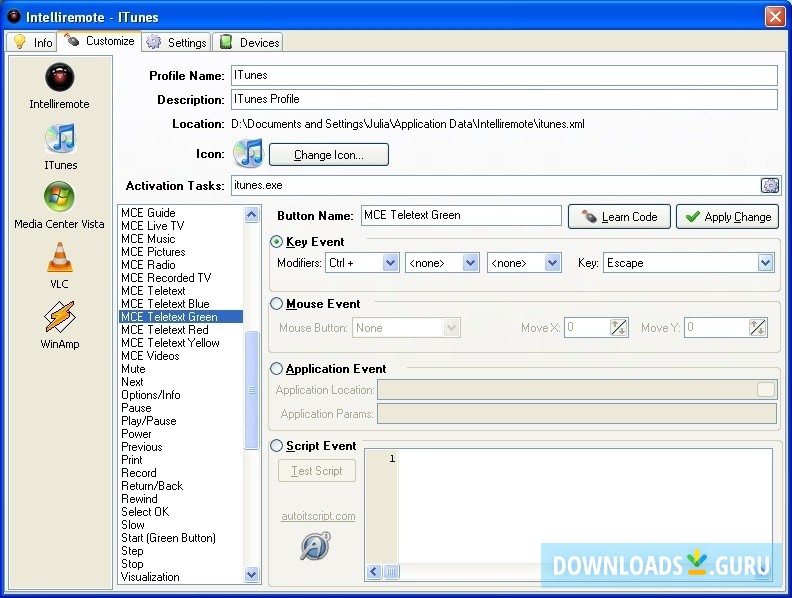Select the Intelliremote profile icon
This screenshot has width=792, height=598.
(x=60, y=77)
